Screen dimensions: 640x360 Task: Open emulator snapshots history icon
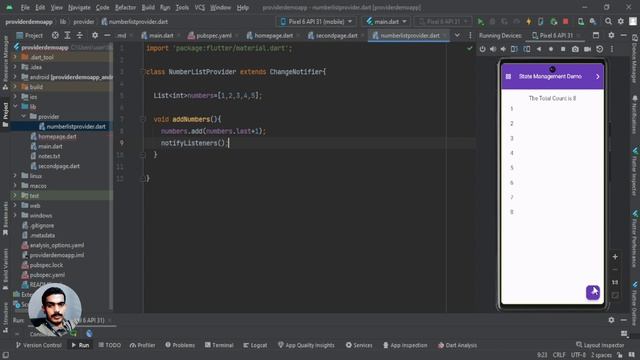tap(600, 49)
